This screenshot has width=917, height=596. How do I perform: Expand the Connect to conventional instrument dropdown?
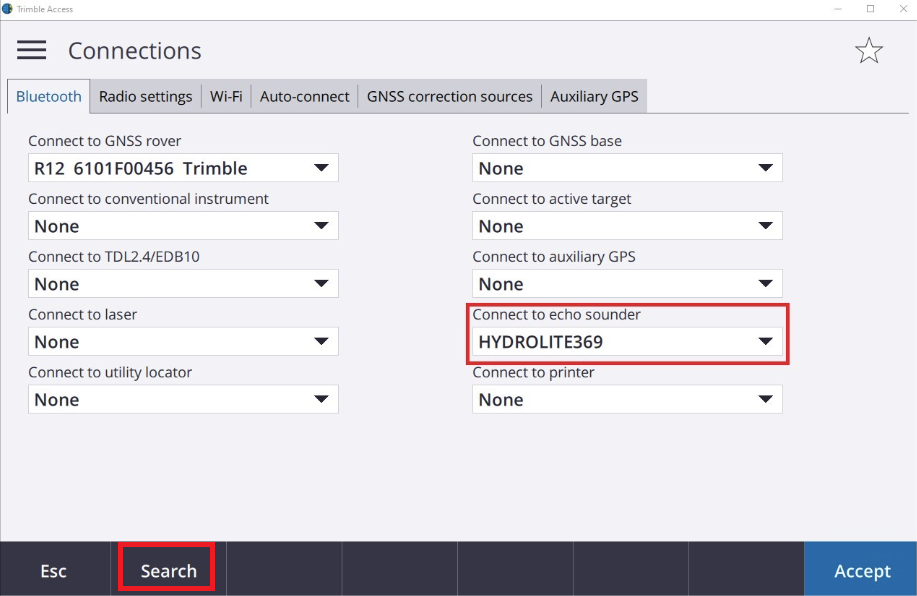[183, 226]
